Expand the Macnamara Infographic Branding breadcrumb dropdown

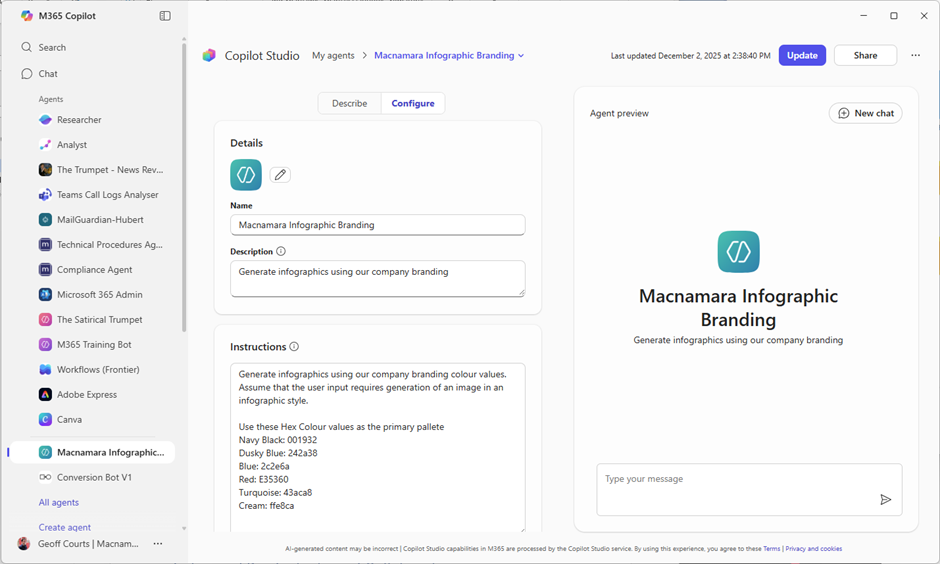521,56
